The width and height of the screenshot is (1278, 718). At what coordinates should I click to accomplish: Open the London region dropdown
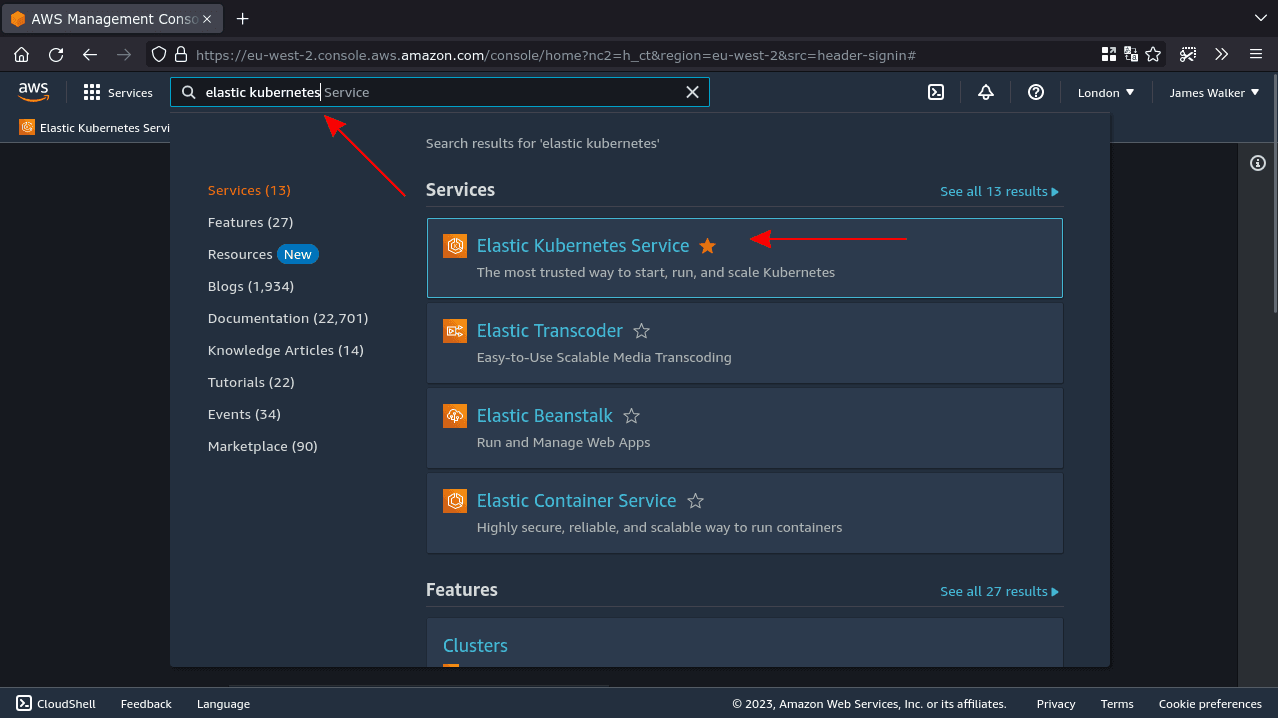1106,92
